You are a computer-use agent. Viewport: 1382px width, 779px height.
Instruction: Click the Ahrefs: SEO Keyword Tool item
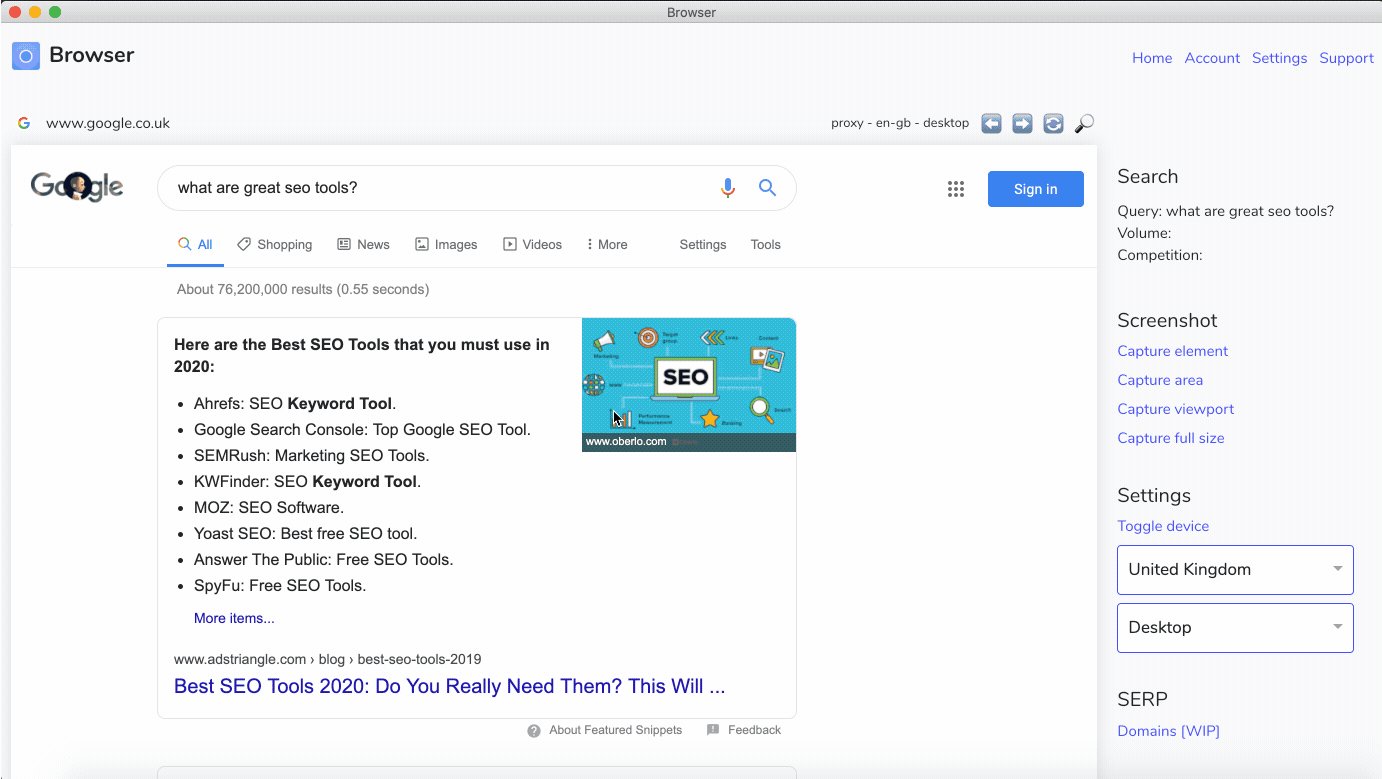(x=295, y=404)
